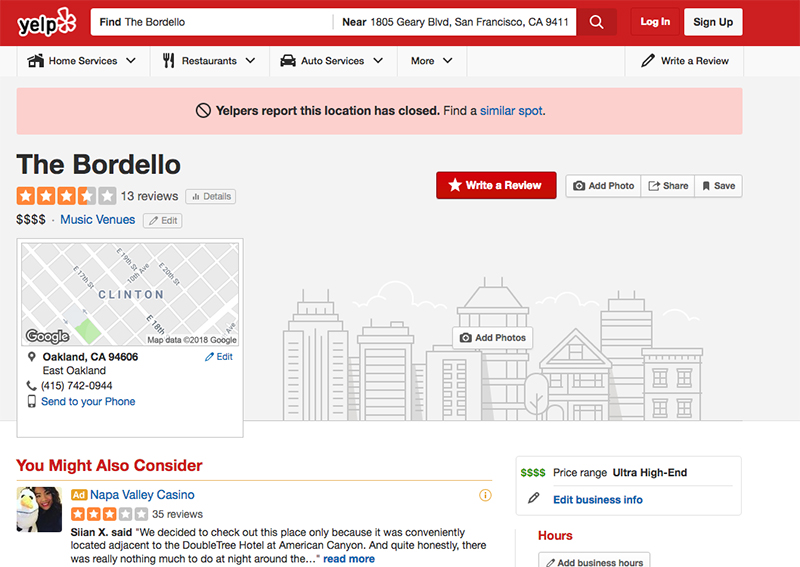The width and height of the screenshot is (800, 567).
Task: Click Write a Review in navigation bar
Action: pos(685,61)
